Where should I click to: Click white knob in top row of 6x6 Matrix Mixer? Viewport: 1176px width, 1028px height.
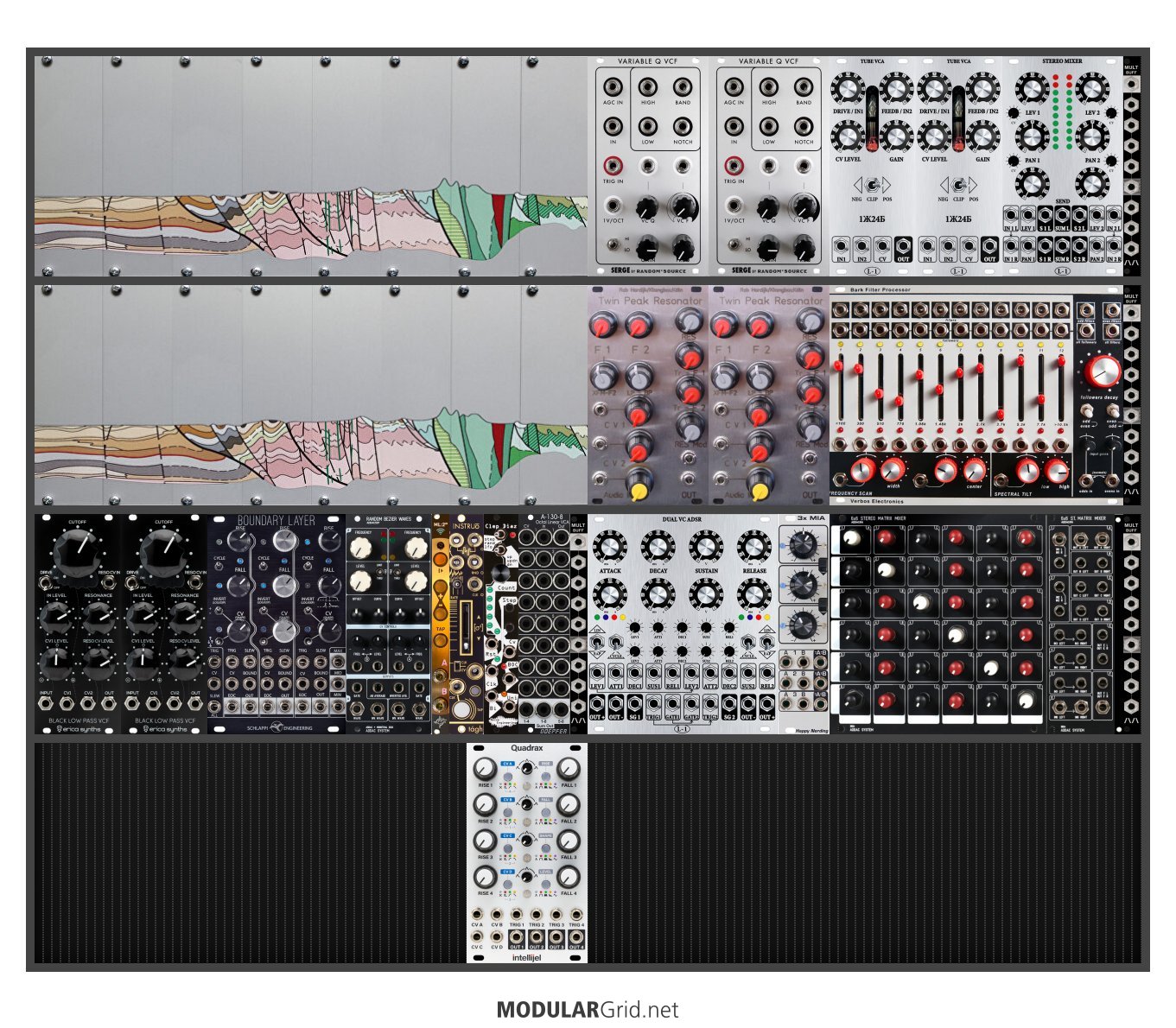852,538
